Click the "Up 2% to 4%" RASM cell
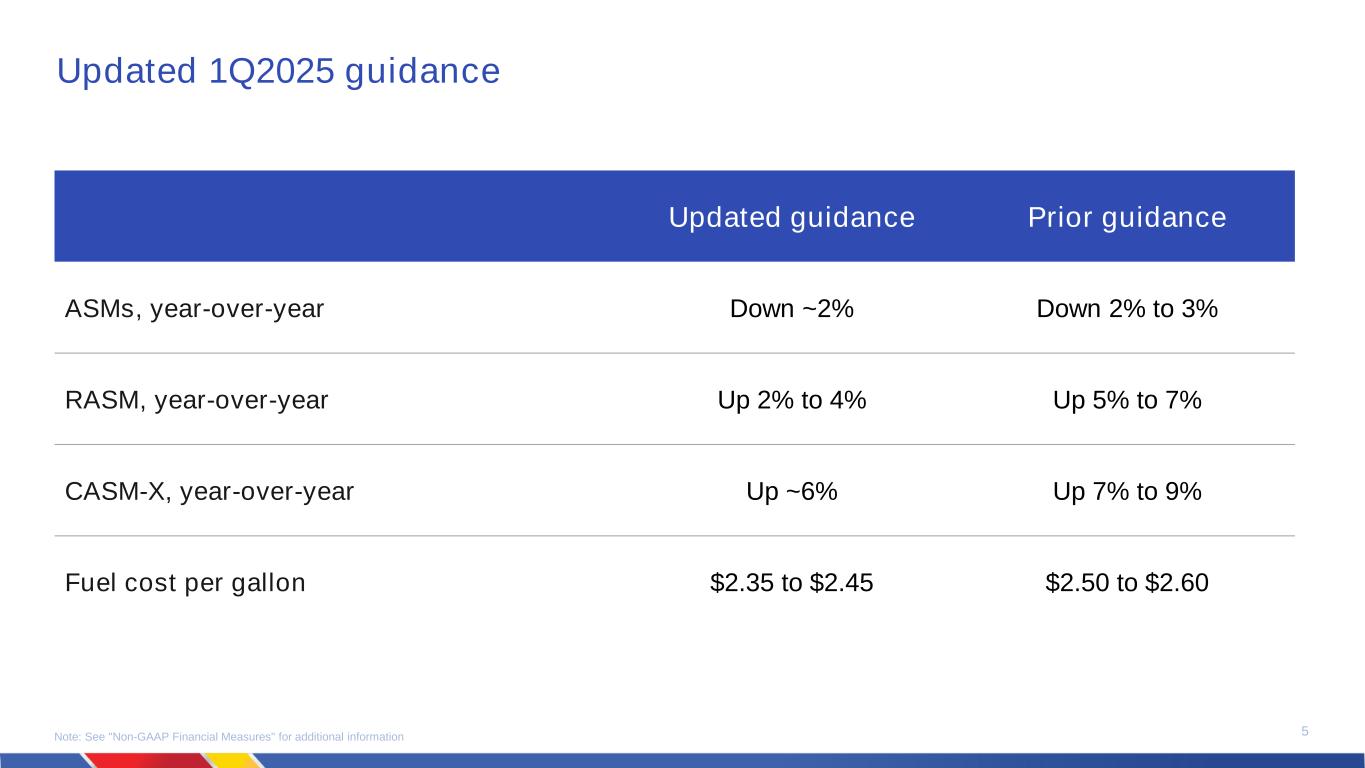This screenshot has width=1365, height=768. (x=791, y=401)
